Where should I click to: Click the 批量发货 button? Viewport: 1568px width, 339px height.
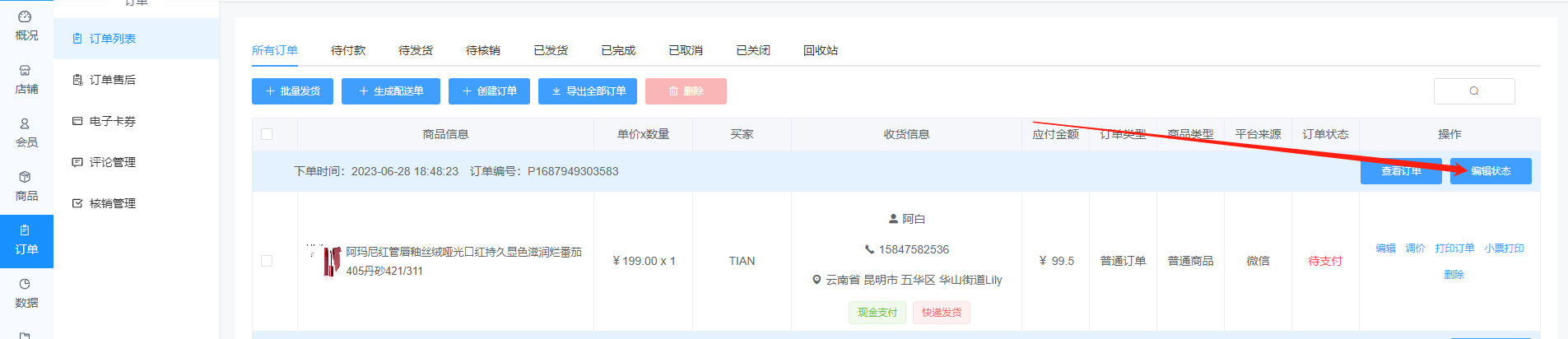click(292, 91)
